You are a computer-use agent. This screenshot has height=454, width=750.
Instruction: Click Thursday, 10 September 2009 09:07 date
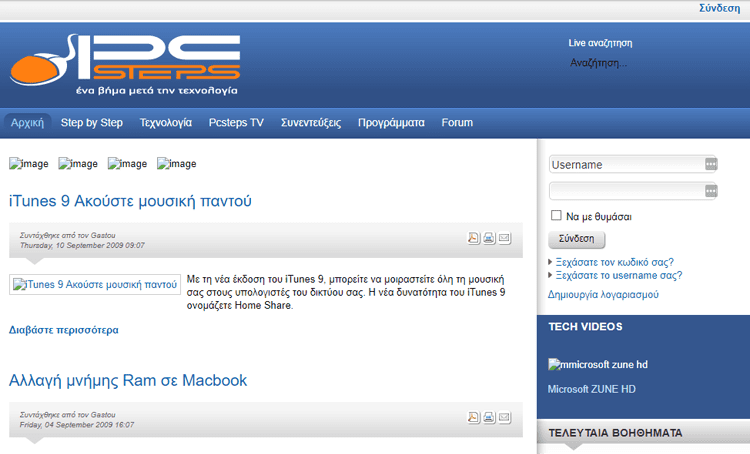point(82,245)
